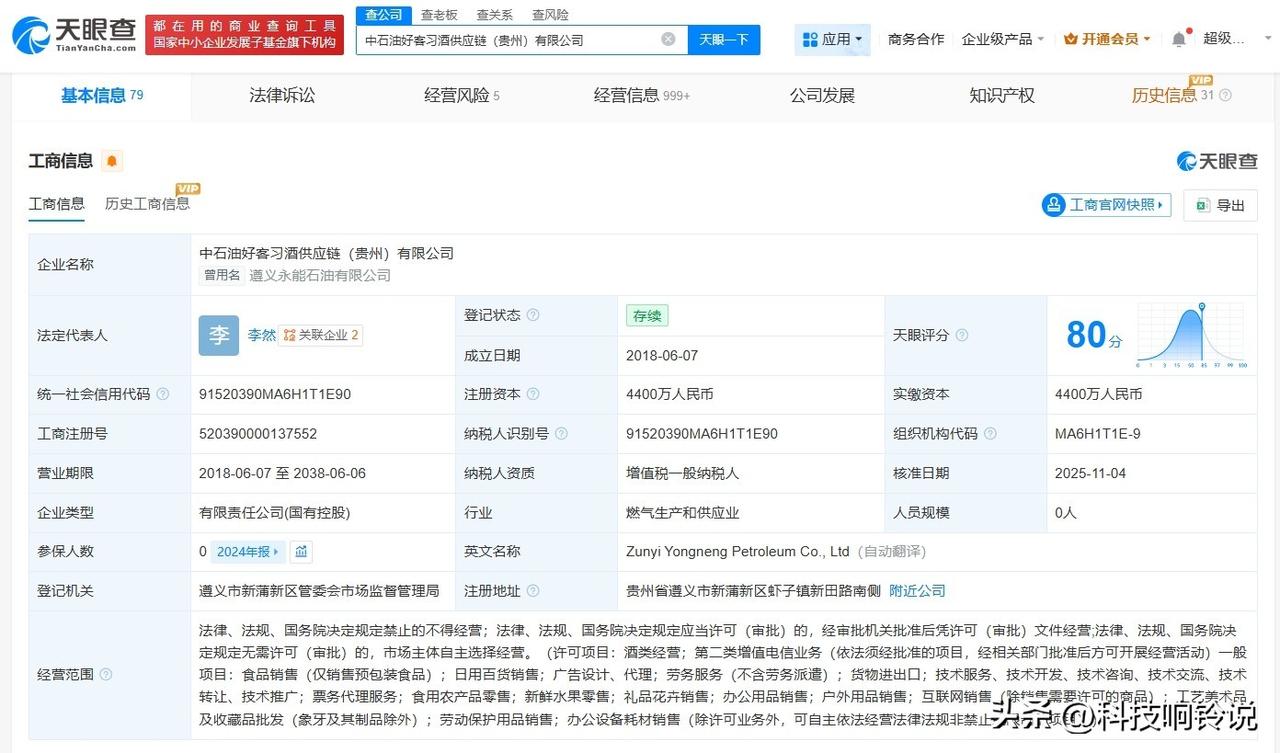Viewport: 1280px width, 753px height.
Task: Click the chart icon next to 2024年报
Action: [x=301, y=551]
